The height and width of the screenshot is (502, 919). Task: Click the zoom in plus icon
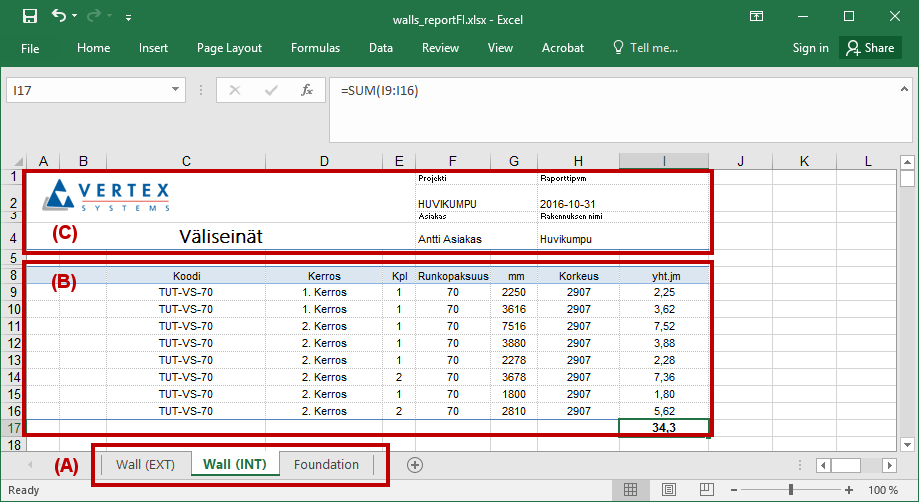tap(850, 490)
